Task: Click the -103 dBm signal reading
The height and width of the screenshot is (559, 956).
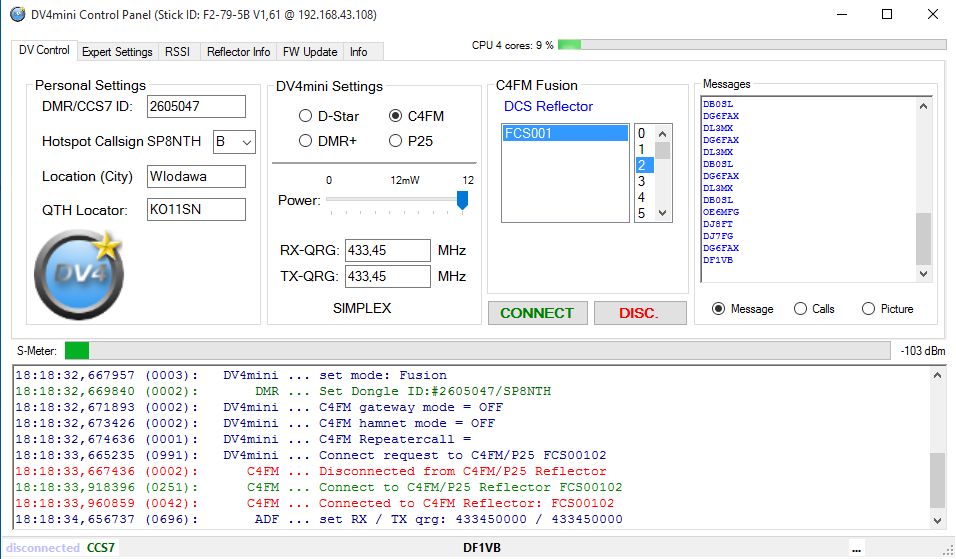Action: (x=922, y=351)
